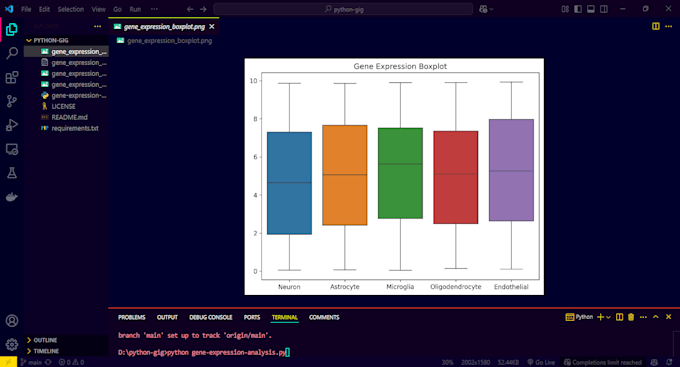Viewport: 680px width, 367px height.
Task: Open the Explorer view in the activity bar
Action: coord(12,29)
